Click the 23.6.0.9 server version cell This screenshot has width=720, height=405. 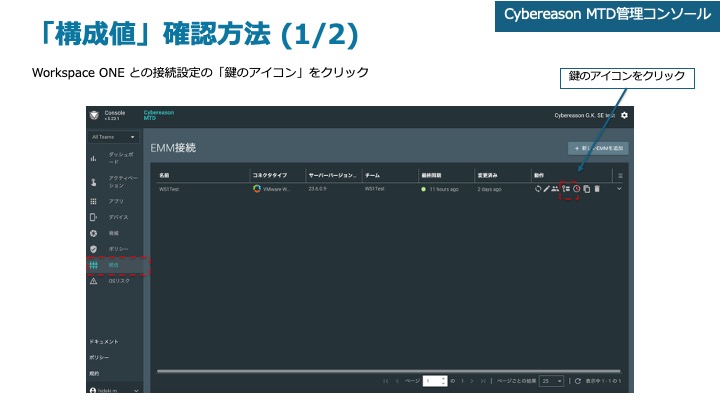[317, 189]
